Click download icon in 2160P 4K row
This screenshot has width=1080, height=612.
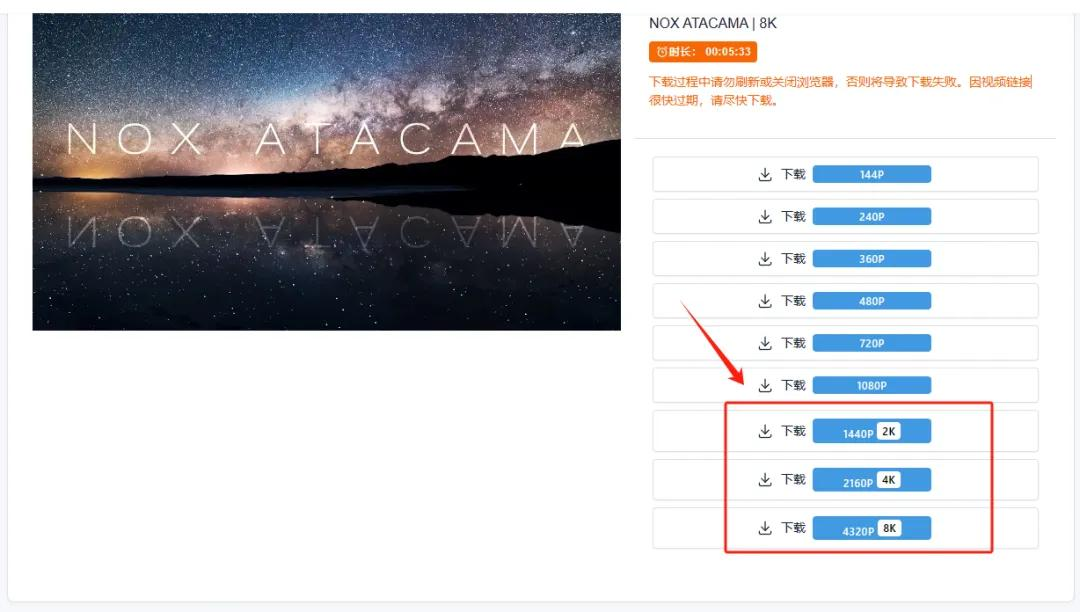pos(765,480)
